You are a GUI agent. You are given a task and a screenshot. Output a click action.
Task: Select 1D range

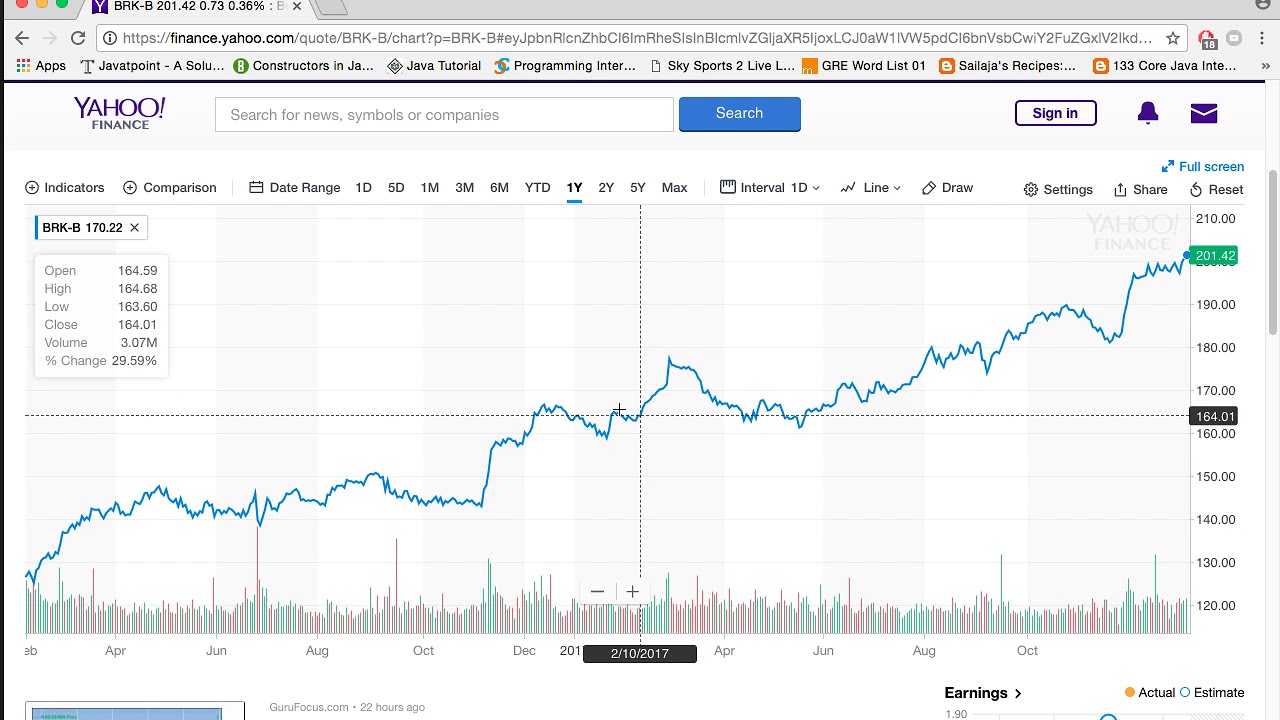point(363,188)
